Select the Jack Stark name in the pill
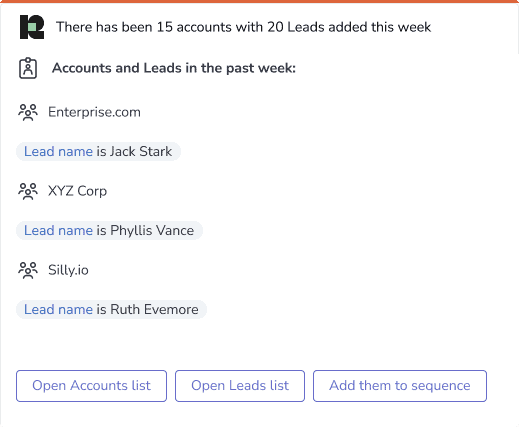 click(x=141, y=151)
